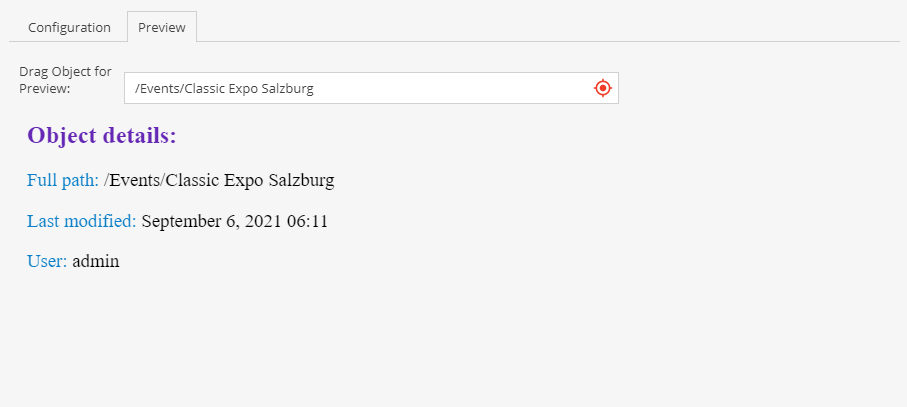
Task: Click 'Events' in the Full path line
Action: [134, 181]
